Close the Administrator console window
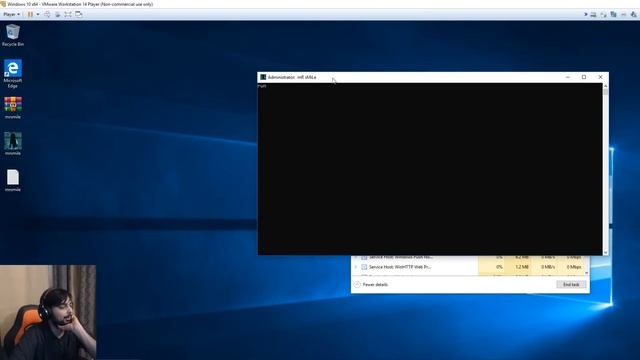Viewport: 640px width, 360px height. (600, 77)
